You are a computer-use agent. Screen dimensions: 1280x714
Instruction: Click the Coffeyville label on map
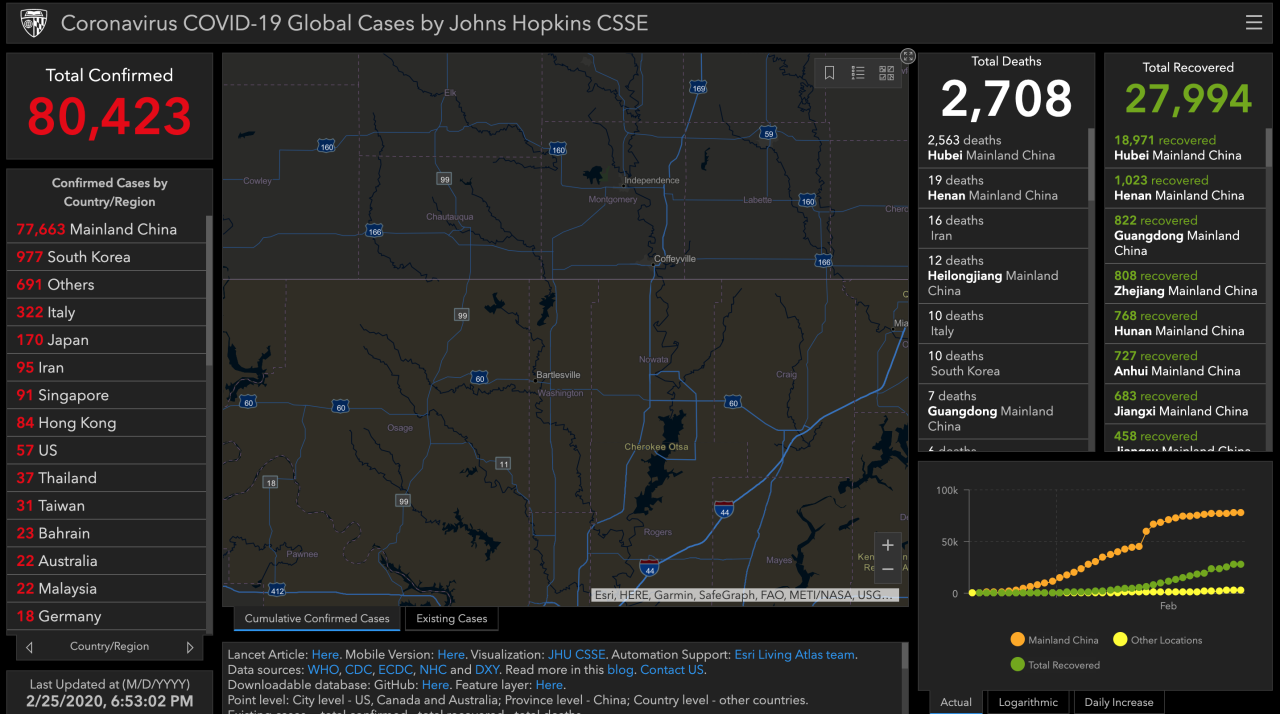coord(675,258)
